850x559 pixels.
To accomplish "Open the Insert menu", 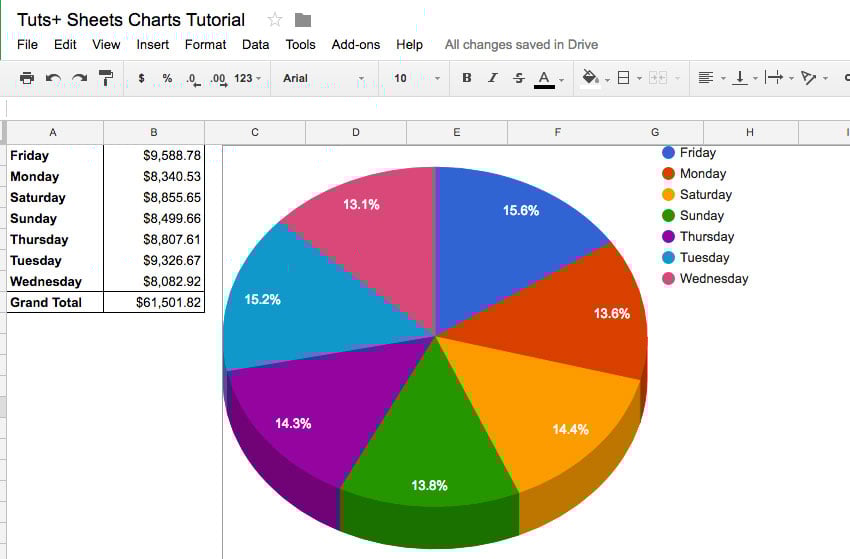I will point(153,44).
